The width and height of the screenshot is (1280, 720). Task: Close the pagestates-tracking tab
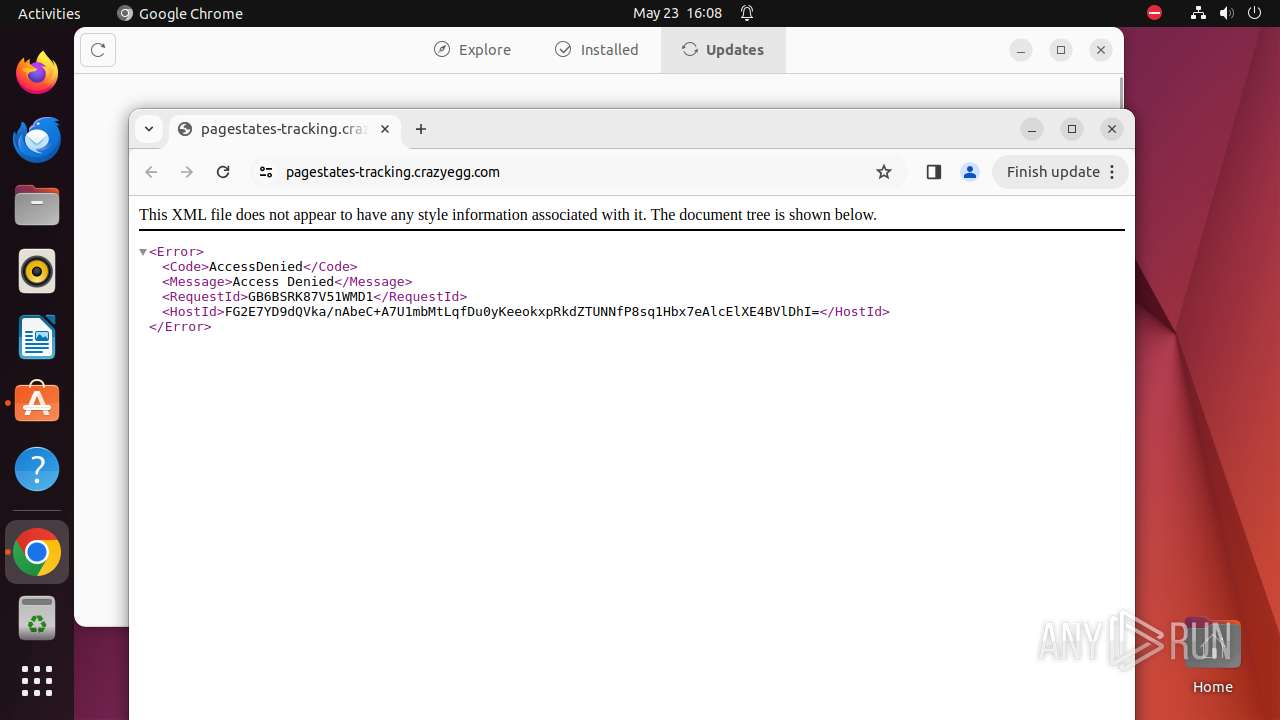point(385,129)
